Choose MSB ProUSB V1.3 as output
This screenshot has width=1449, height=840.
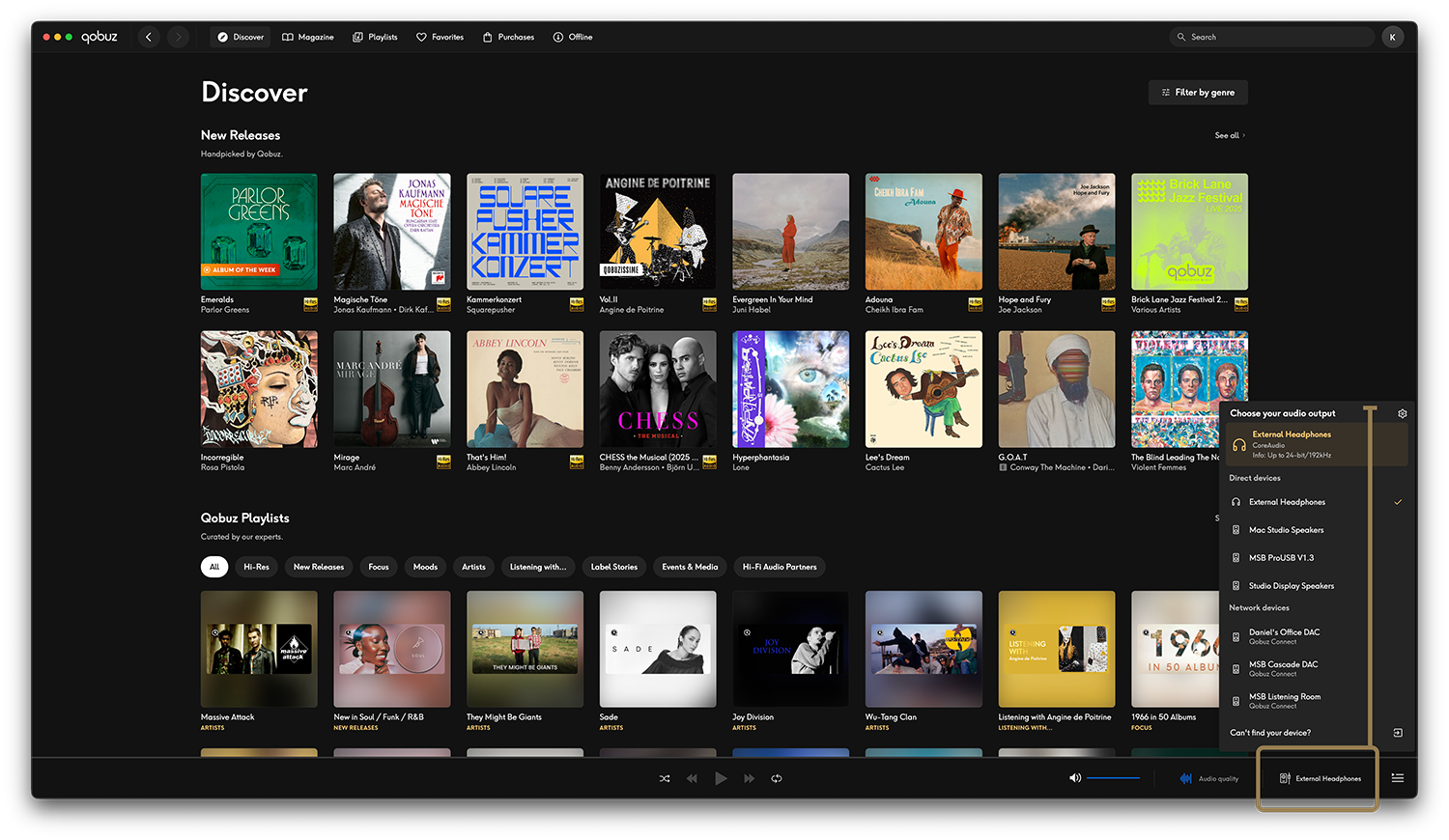(1281, 558)
